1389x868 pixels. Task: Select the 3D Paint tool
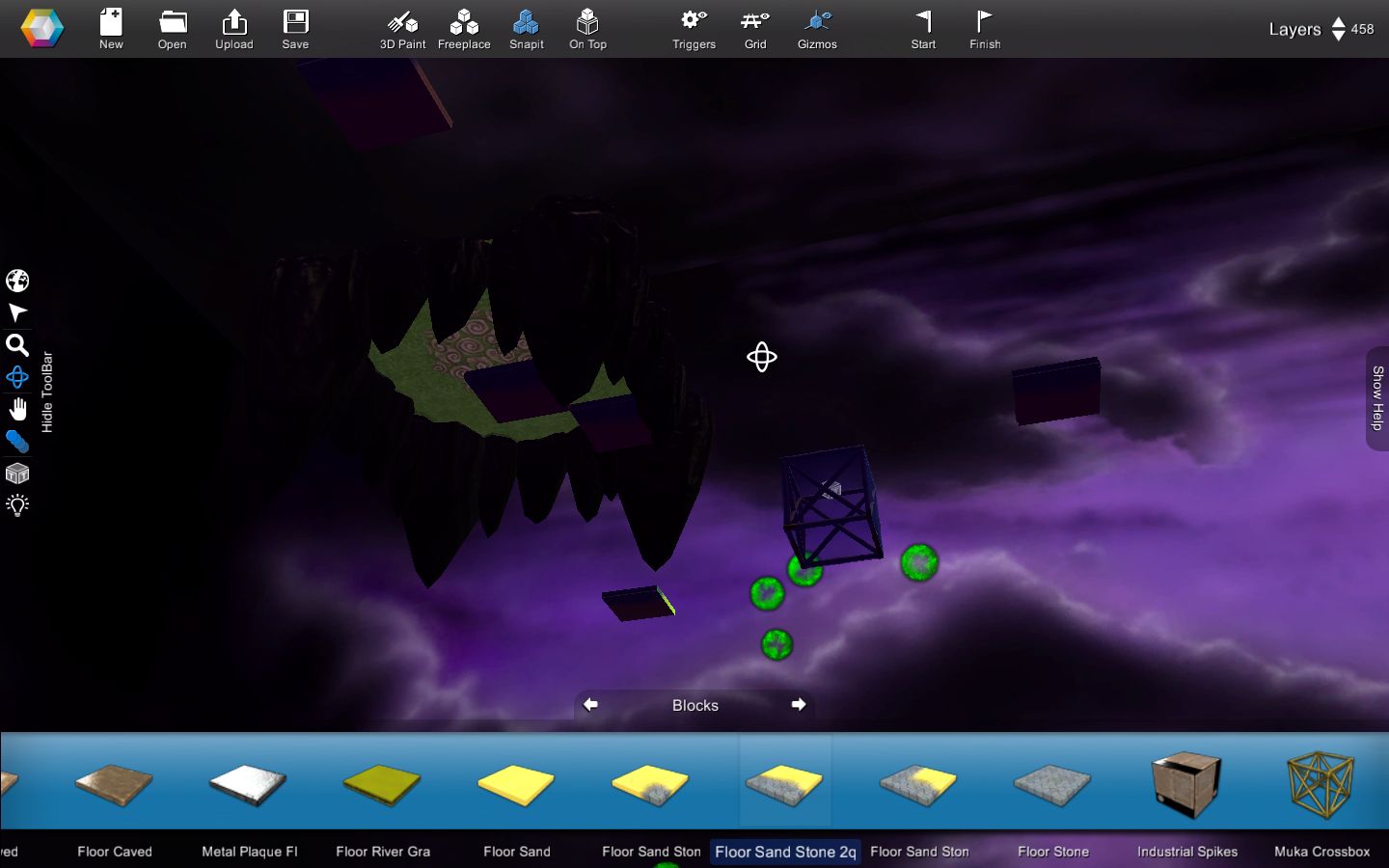point(402,29)
